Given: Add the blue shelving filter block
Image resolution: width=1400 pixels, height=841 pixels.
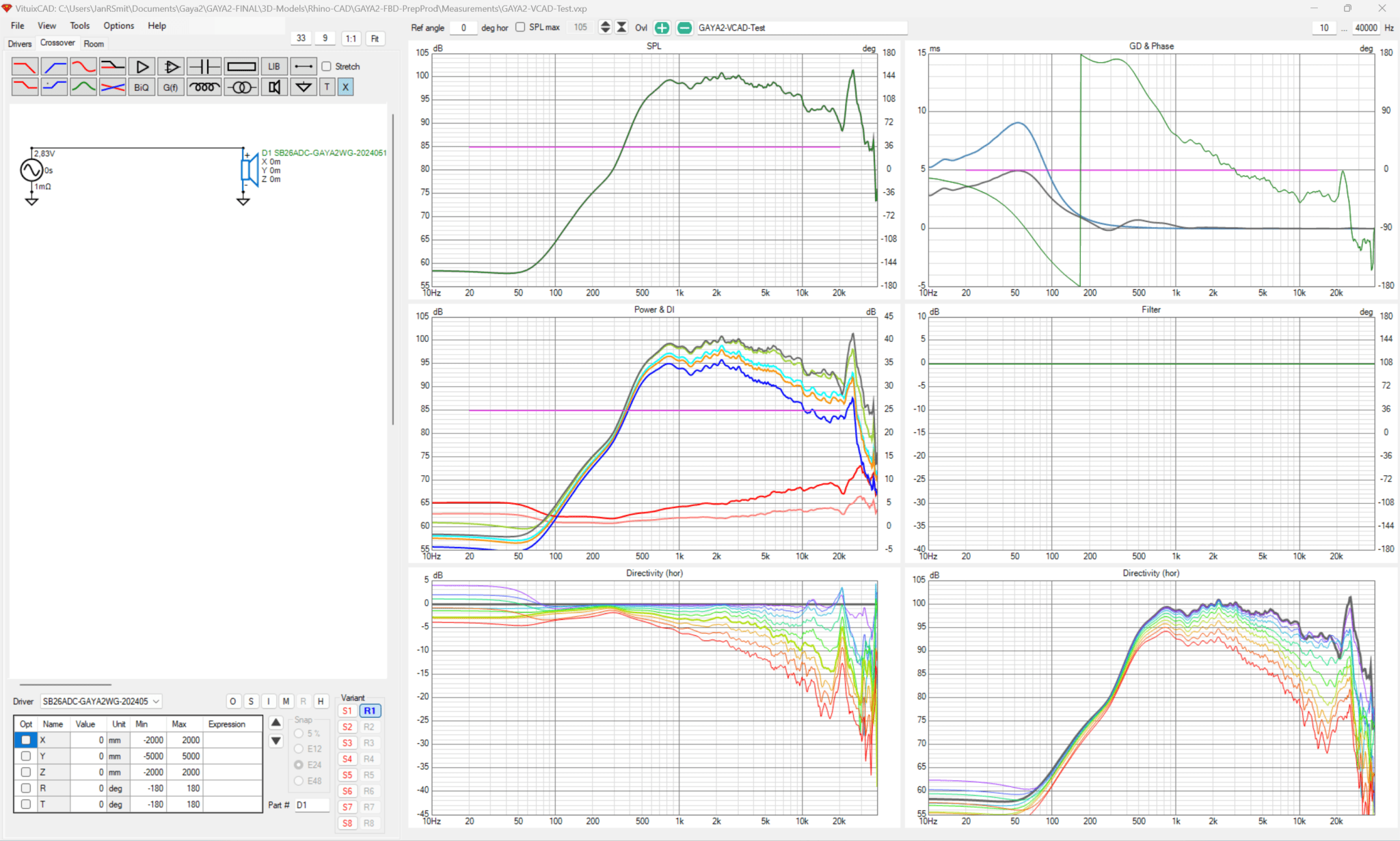Looking at the screenshot, I should pyautogui.click(x=54, y=87).
